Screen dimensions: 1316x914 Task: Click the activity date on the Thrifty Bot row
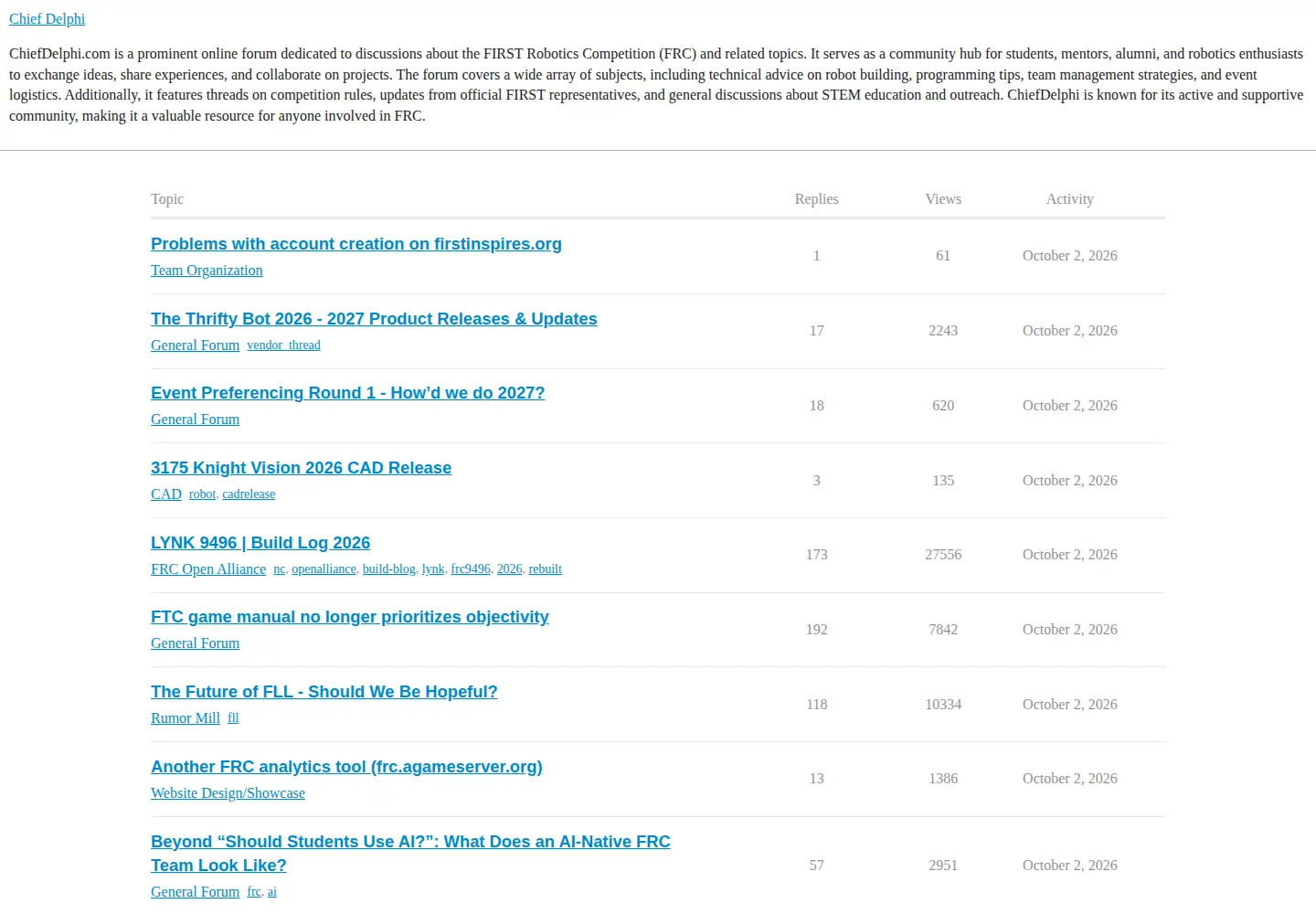pyautogui.click(x=1070, y=331)
